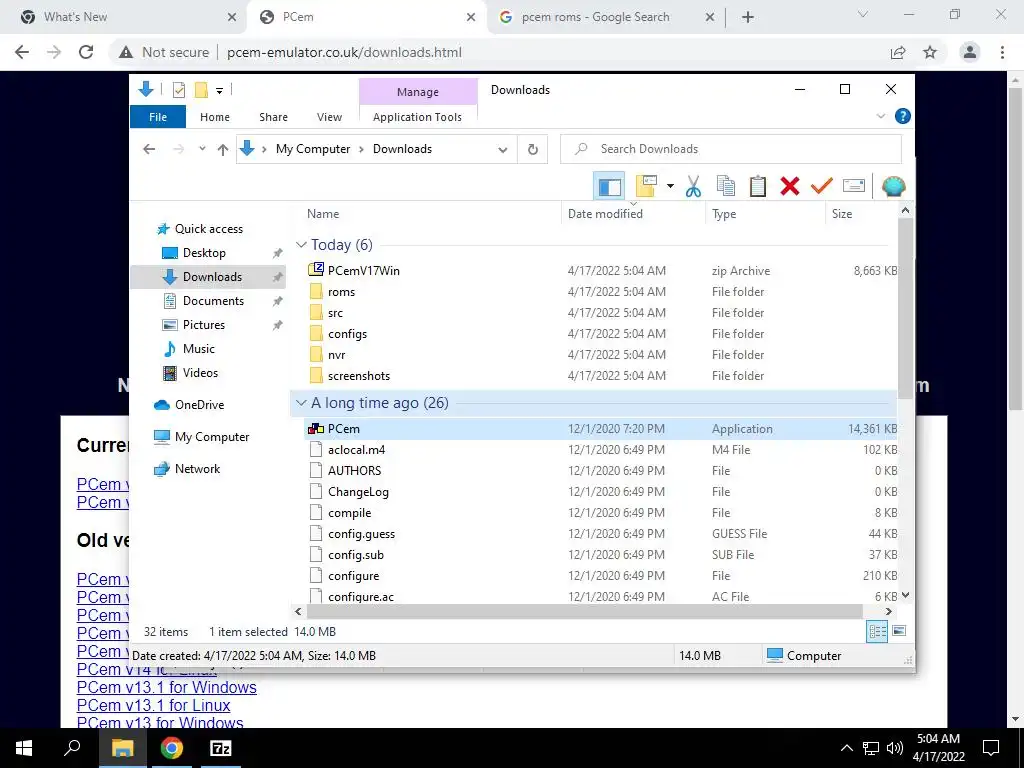
Task: Open the folder options dropdown arrow
Action: click(x=670, y=187)
